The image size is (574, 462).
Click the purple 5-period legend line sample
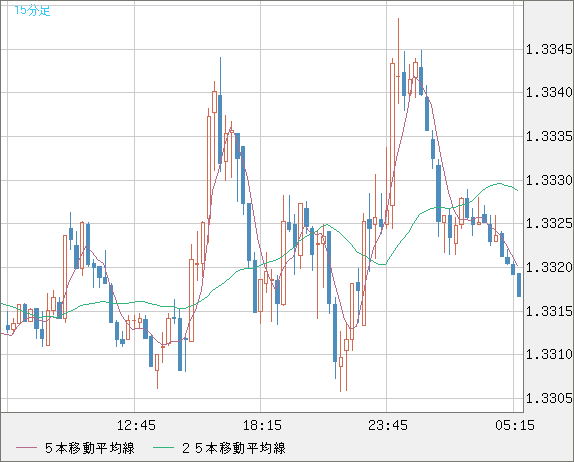click(x=26, y=448)
